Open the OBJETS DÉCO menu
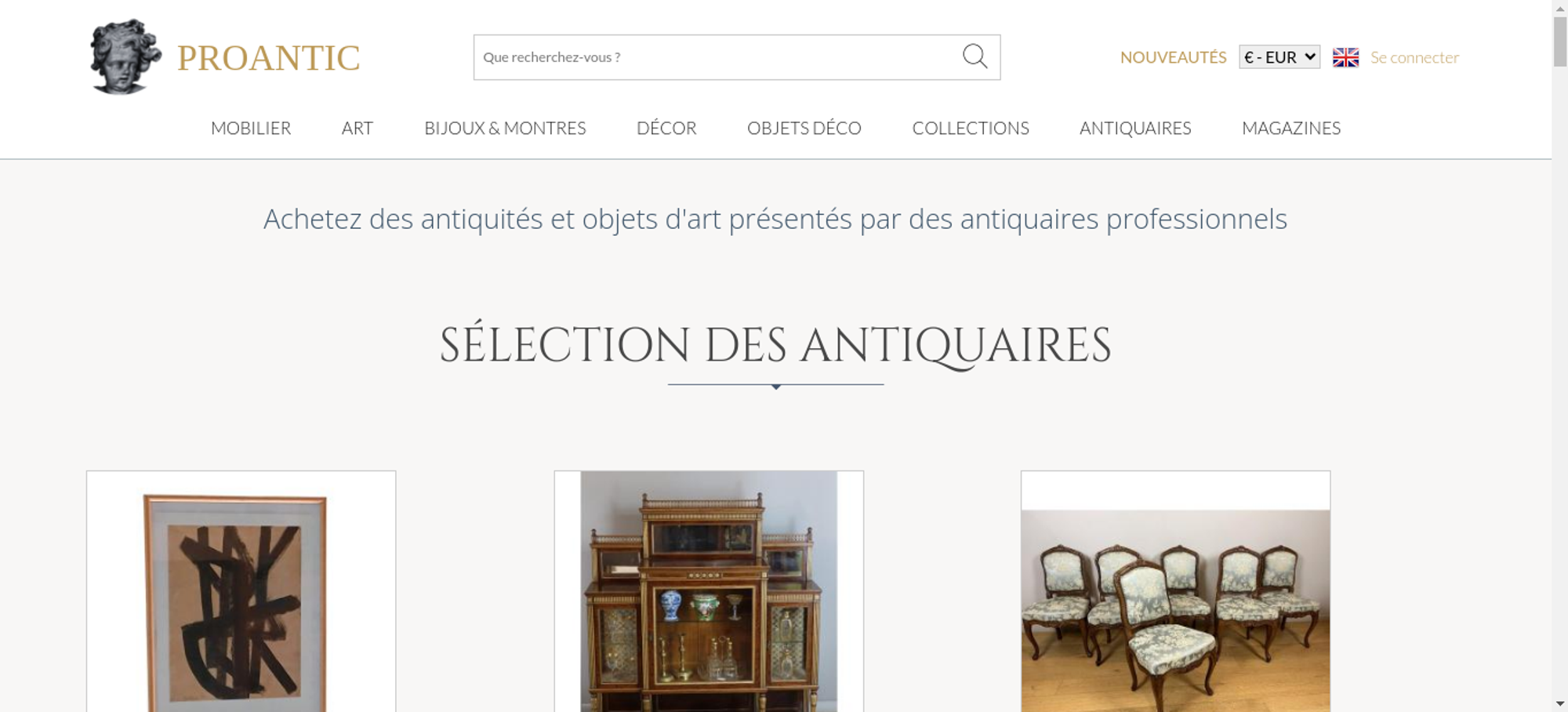 [804, 128]
